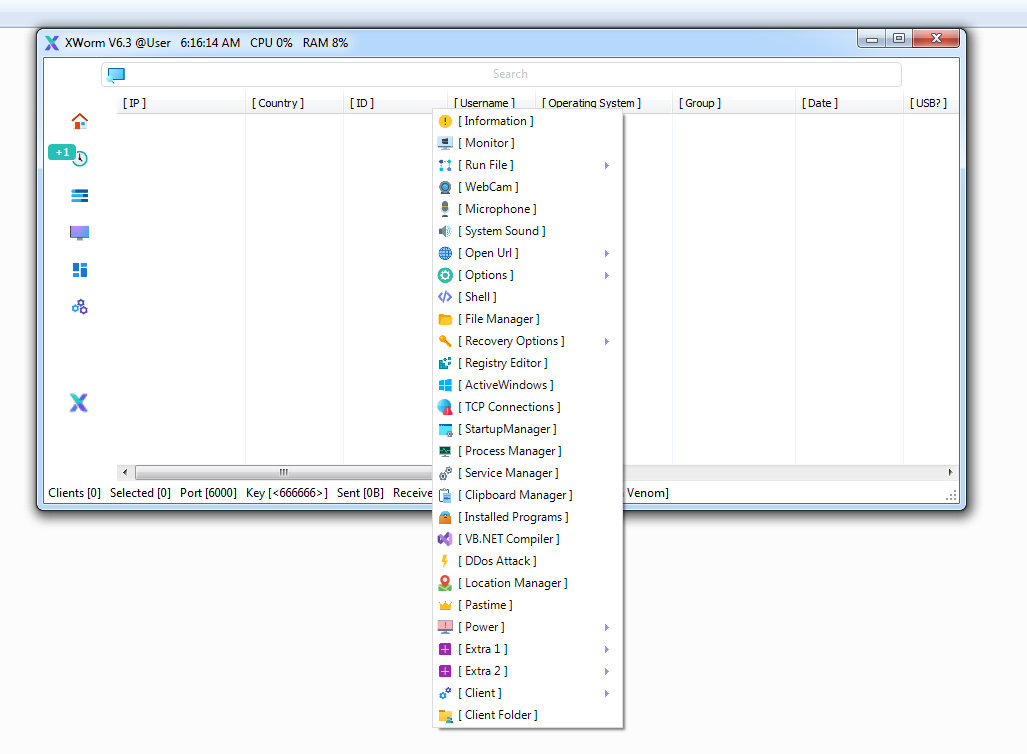Open File Manager via its folder icon
This screenshot has width=1027, height=754.
click(447, 318)
